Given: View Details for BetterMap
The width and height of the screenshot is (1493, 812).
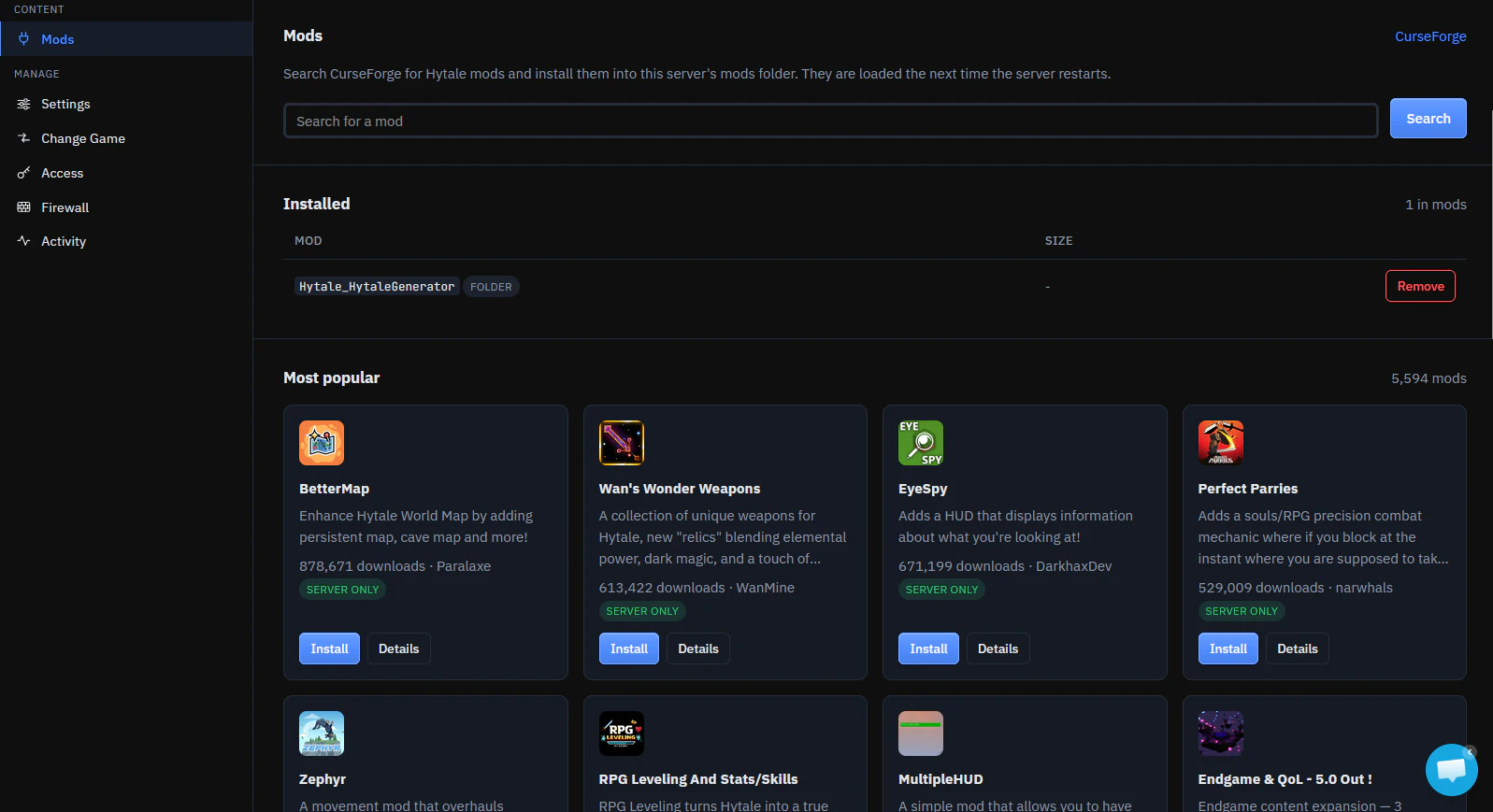Looking at the screenshot, I should pos(399,648).
